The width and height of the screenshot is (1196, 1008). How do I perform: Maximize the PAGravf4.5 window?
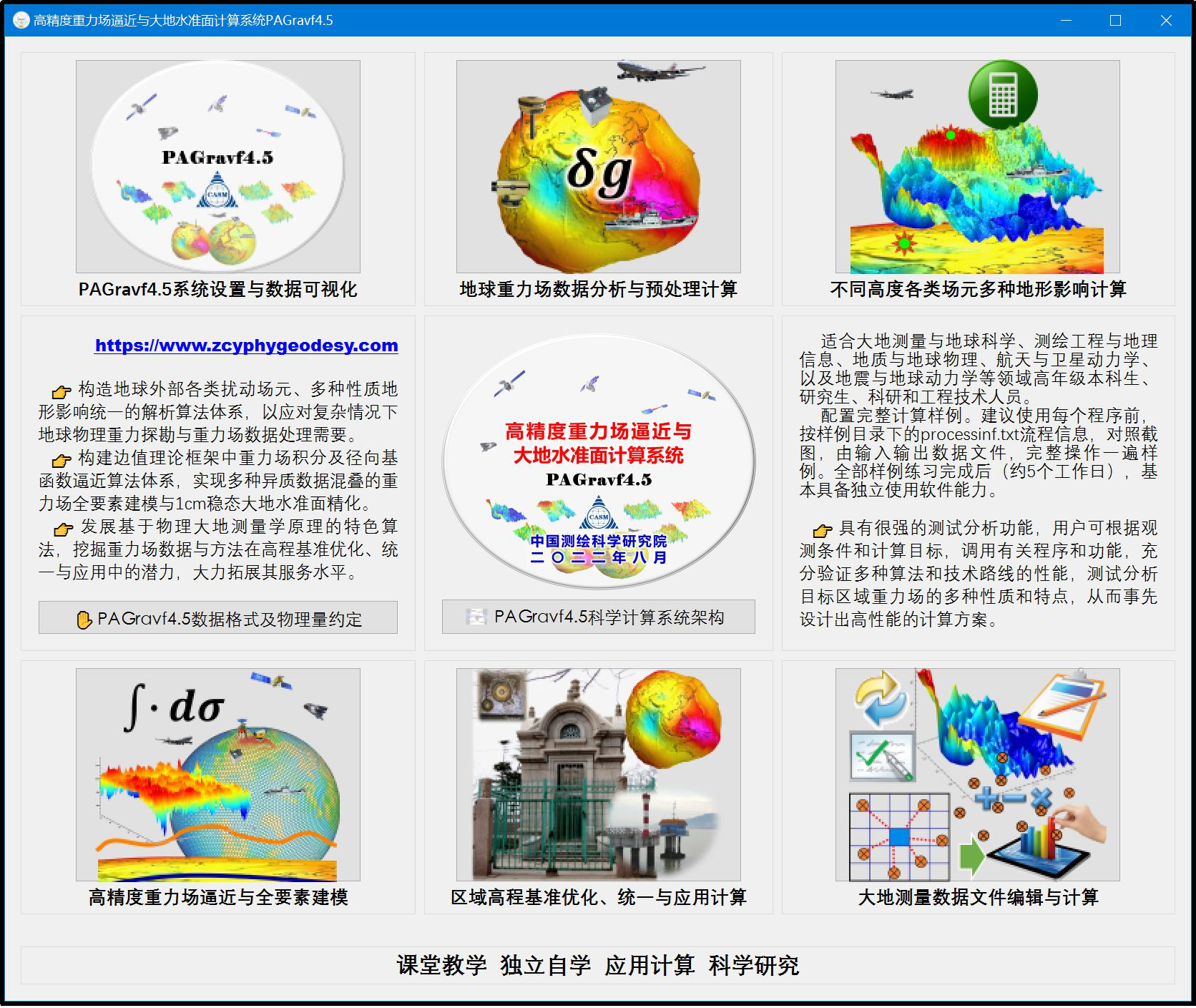(x=1114, y=20)
